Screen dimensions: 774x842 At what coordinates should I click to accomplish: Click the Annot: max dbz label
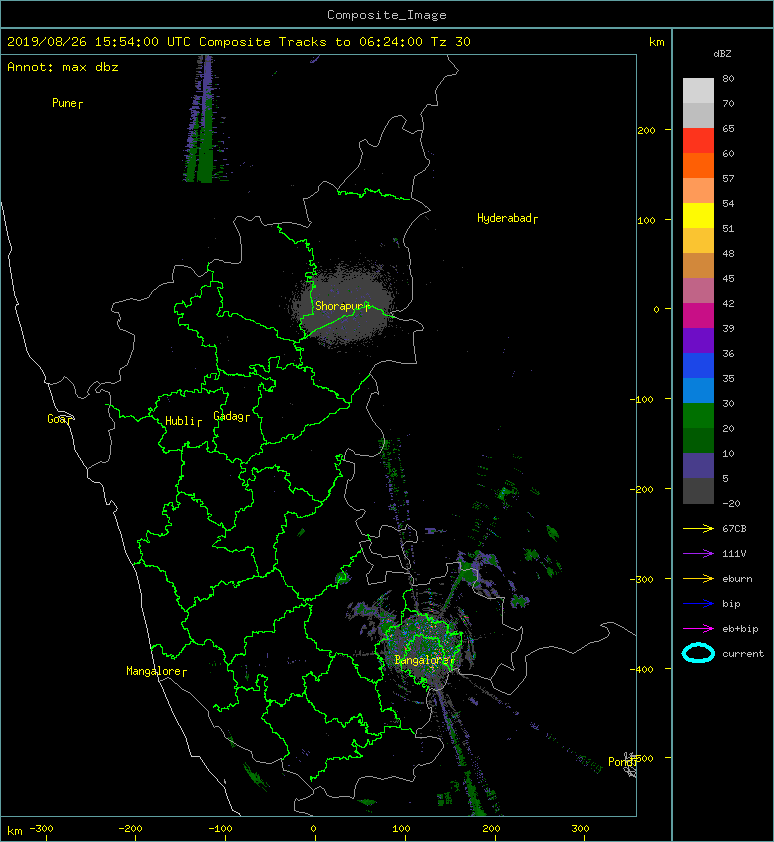(63, 67)
